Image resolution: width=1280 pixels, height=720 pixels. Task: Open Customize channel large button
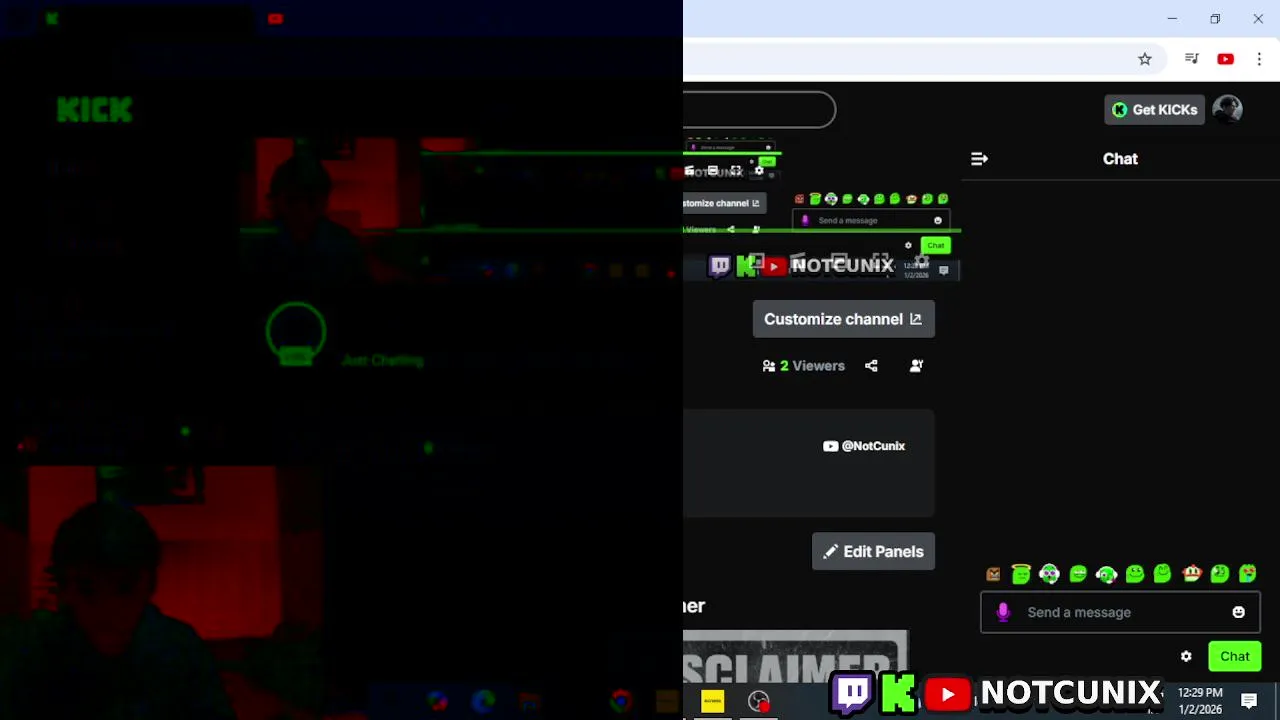point(843,319)
